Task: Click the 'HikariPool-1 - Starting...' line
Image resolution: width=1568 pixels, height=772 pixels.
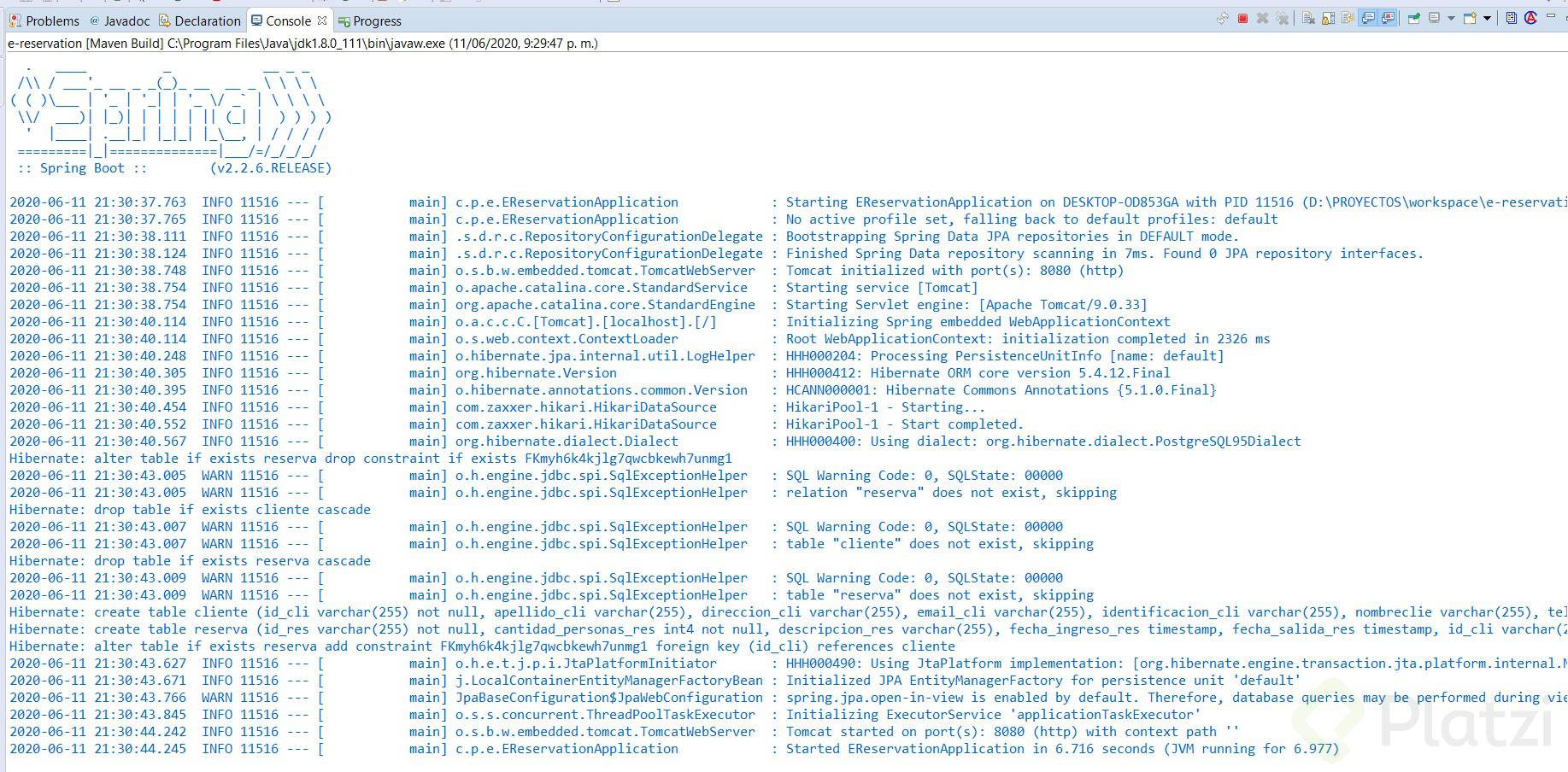Action: (497, 407)
